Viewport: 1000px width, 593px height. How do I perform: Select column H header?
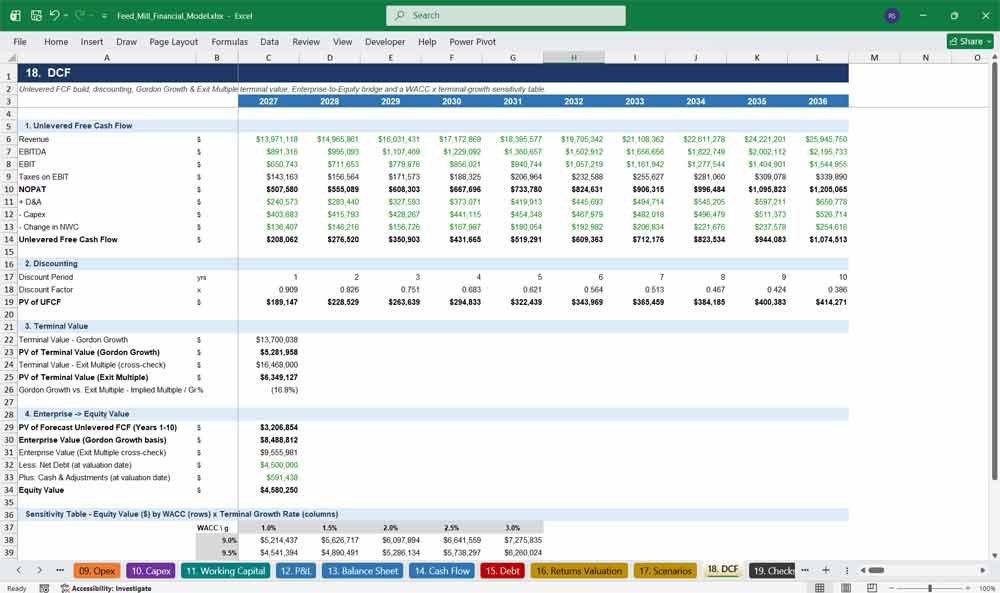[x=573, y=57]
